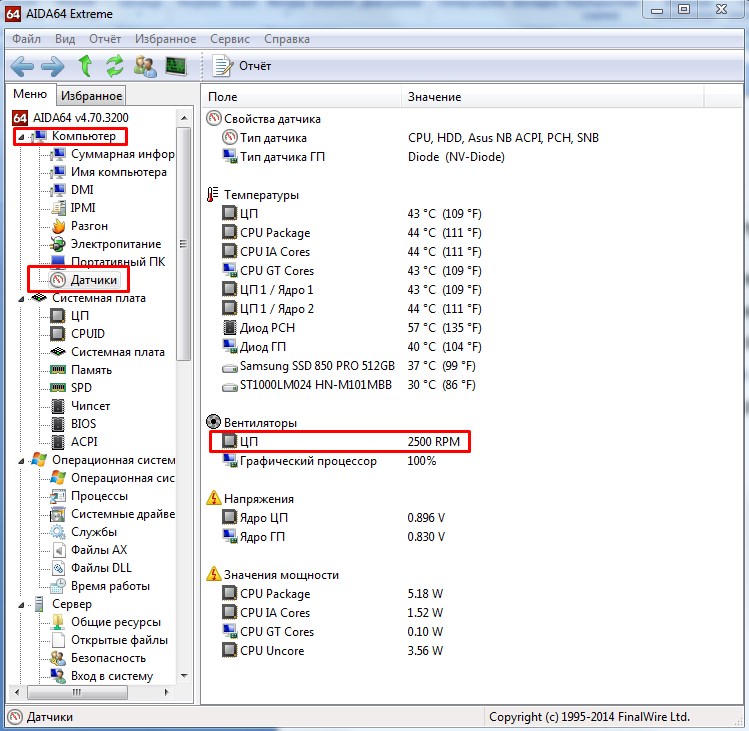Click tree horizontal scrollbar right arrow
This screenshot has height=731, width=749.
[166, 692]
